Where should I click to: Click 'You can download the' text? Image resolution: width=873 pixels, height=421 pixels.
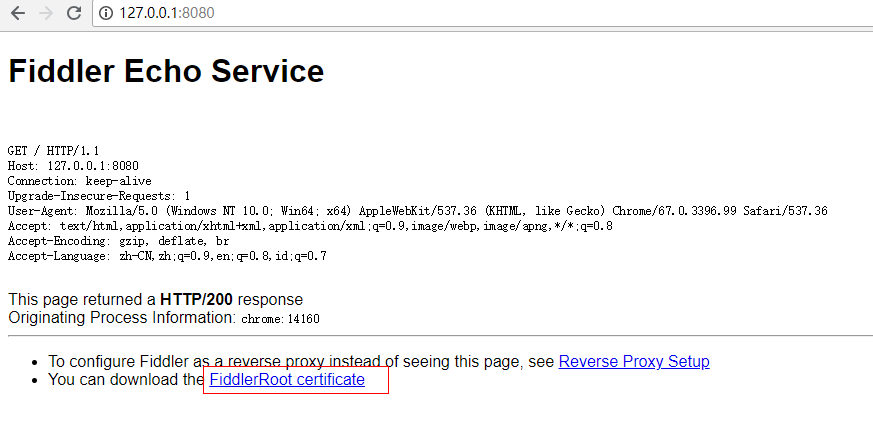(x=126, y=380)
